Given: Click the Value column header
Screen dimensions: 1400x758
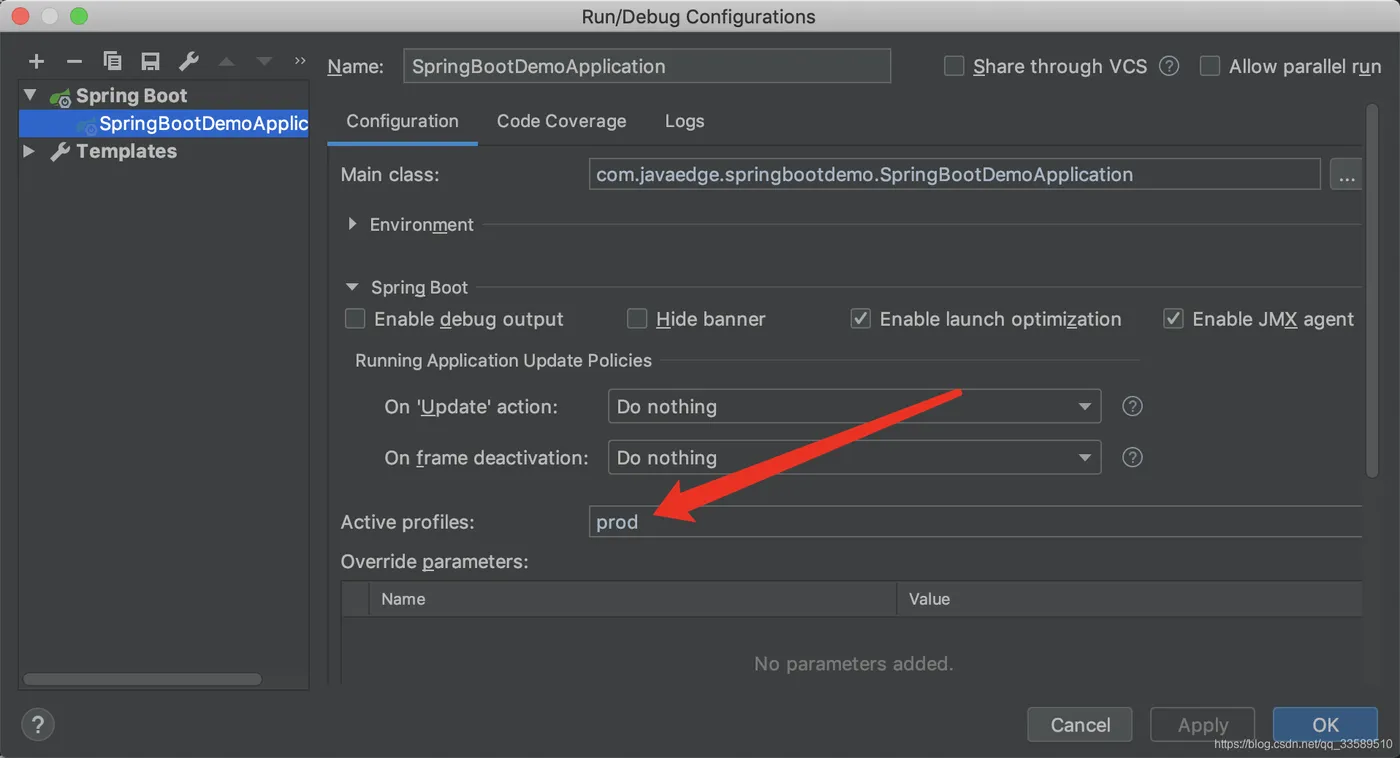Looking at the screenshot, I should pos(1129,599).
